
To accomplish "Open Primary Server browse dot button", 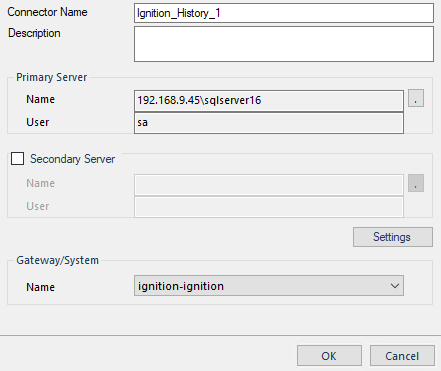I will (416, 98).
